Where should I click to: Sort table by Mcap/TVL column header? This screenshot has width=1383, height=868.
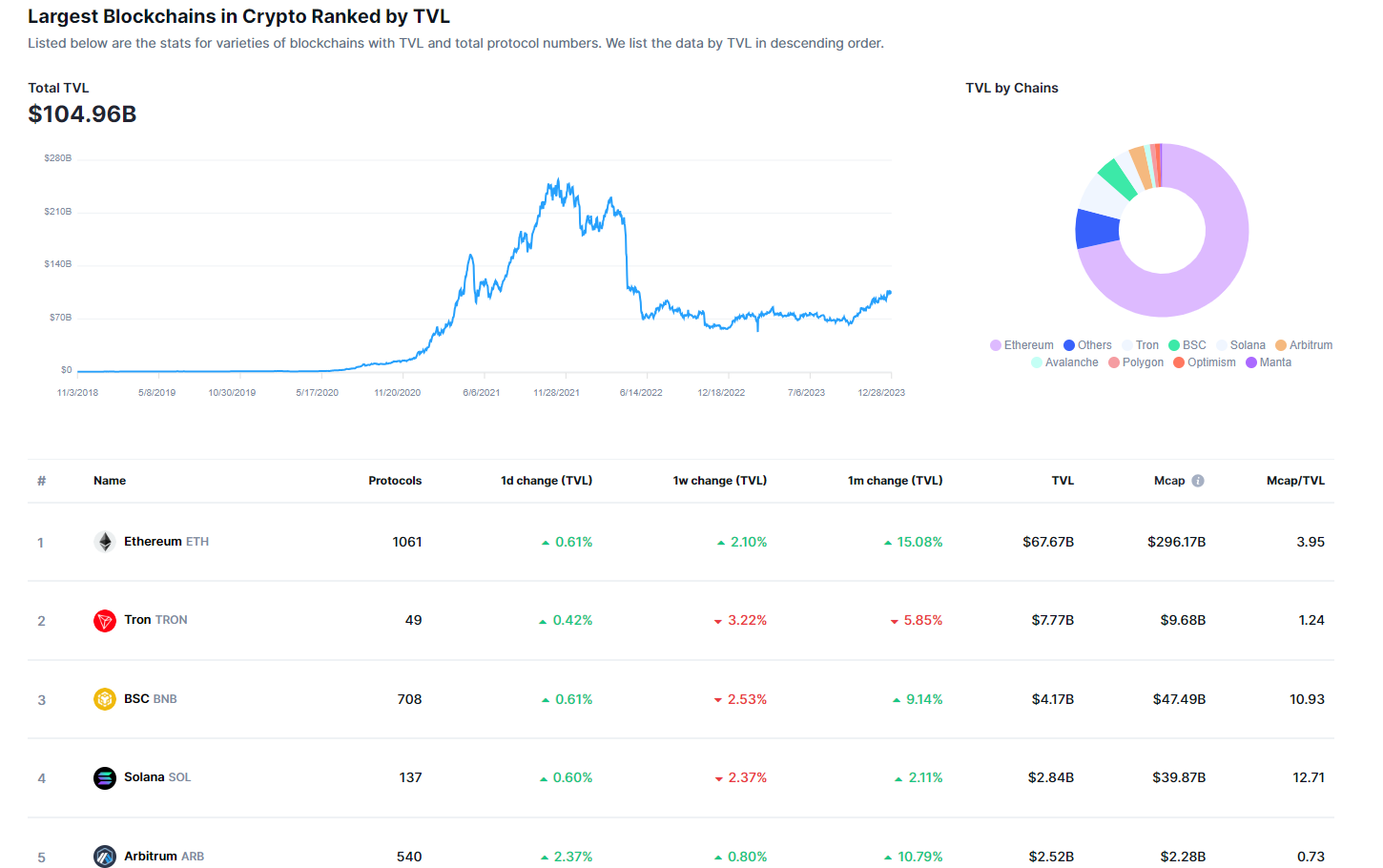coord(1295,481)
